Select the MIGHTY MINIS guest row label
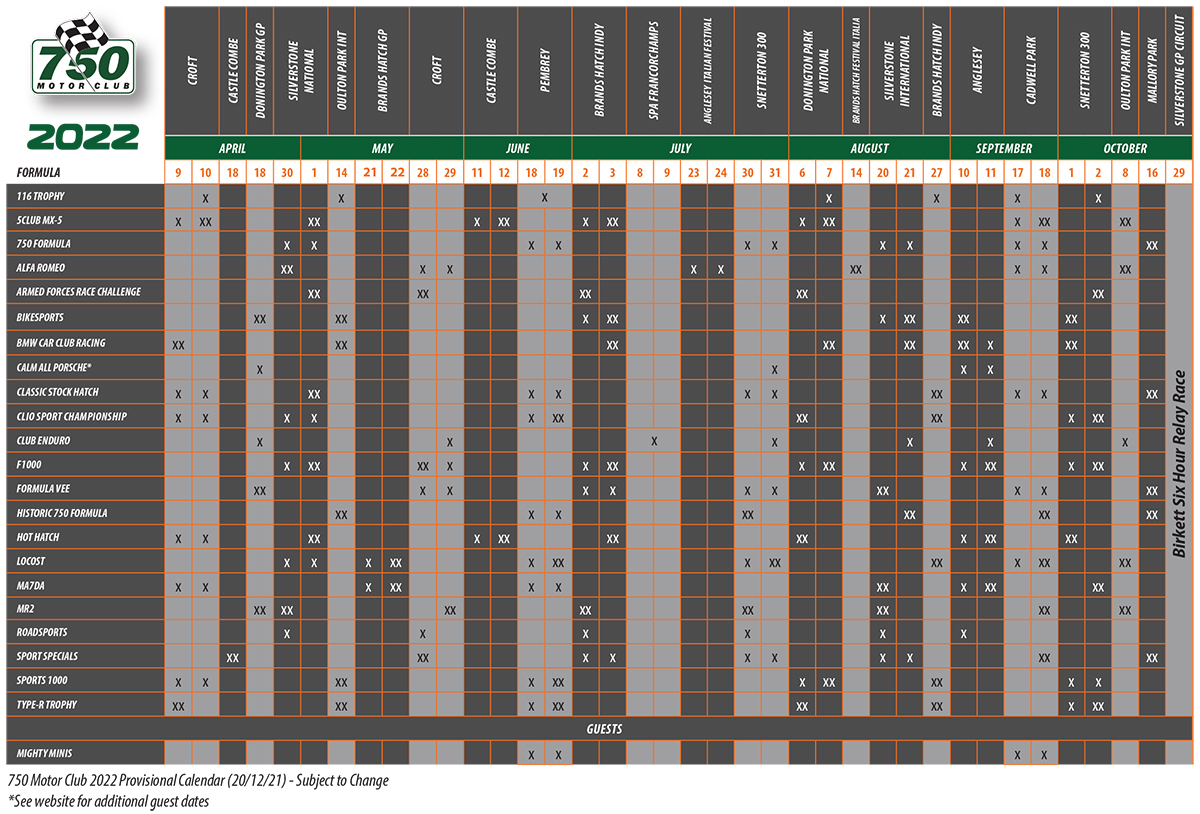Image resolution: width=1200 pixels, height=814 pixels. tap(45, 755)
